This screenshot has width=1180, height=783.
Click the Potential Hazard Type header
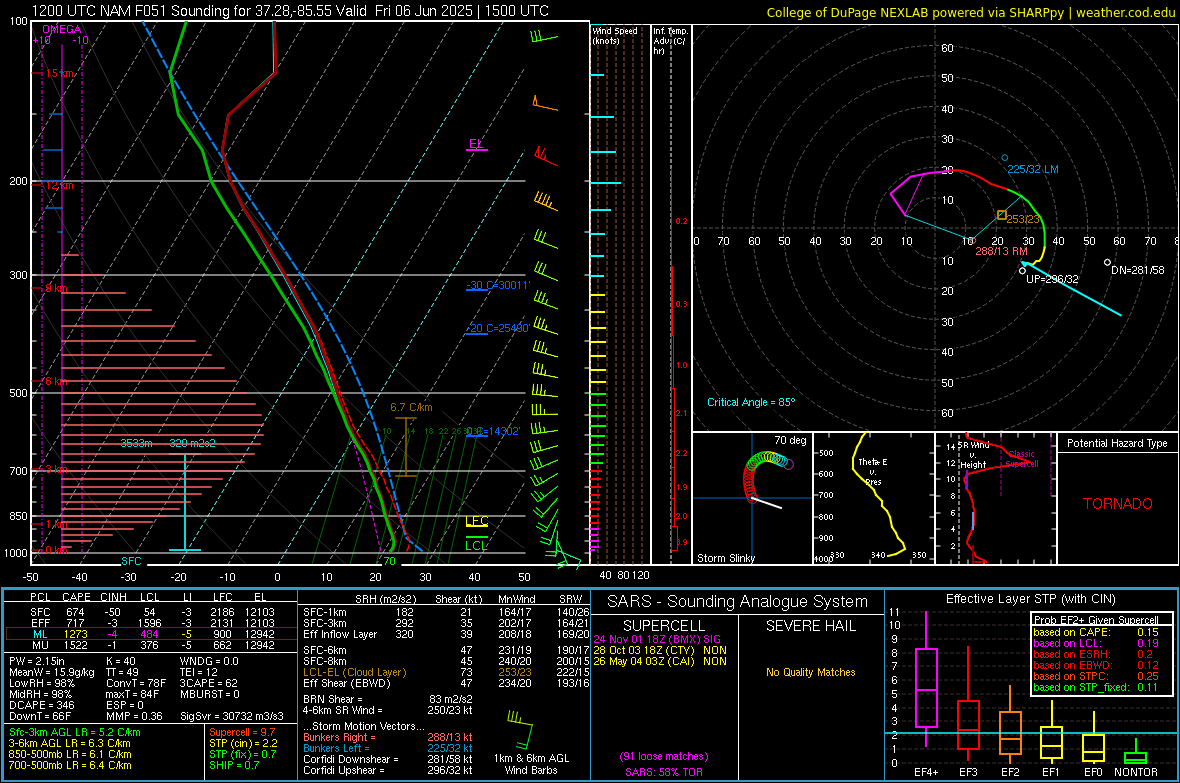[x=1118, y=443]
